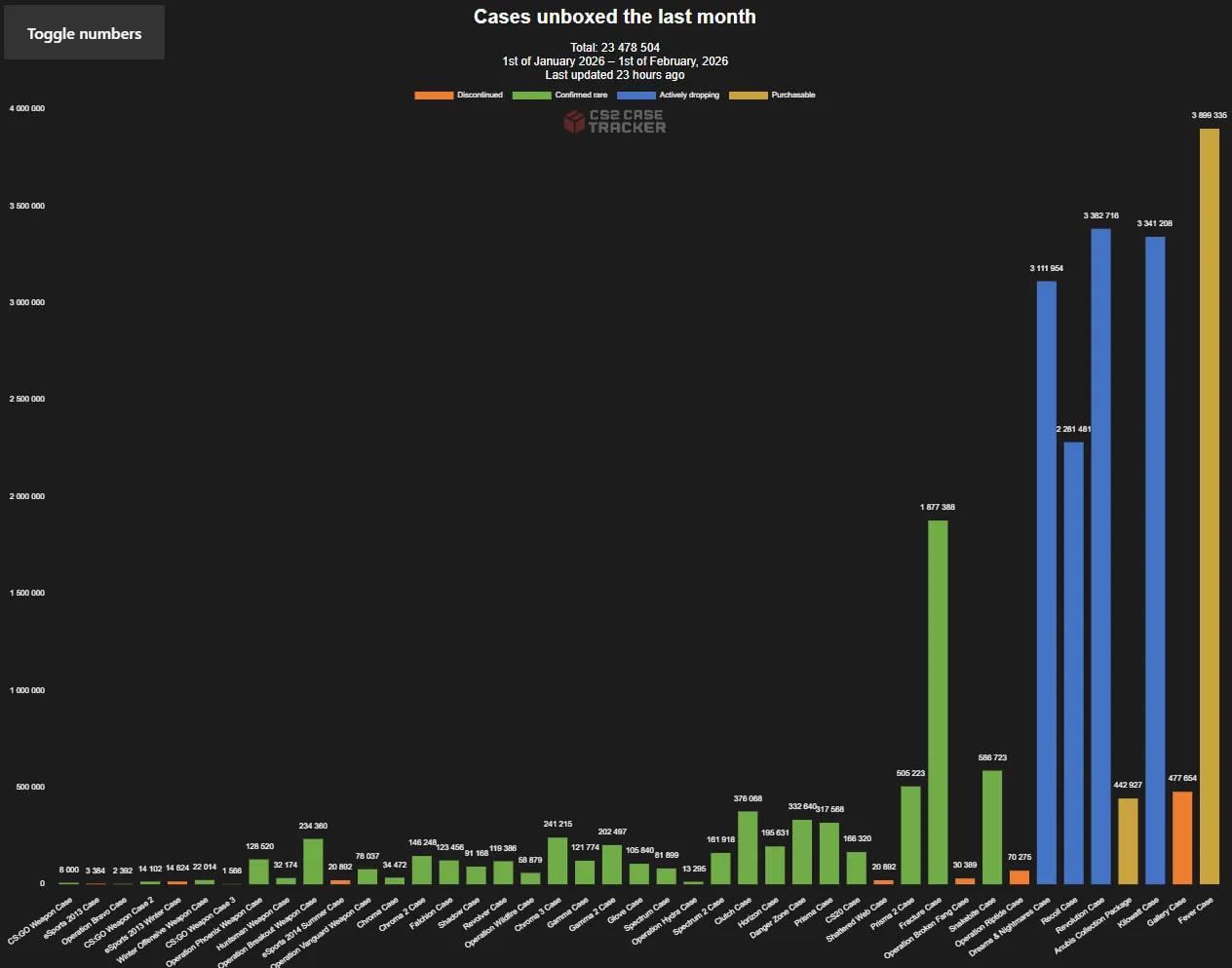Image resolution: width=1232 pixels, height=968 pixels.
Task: Click the 'Glove Case' axis label
Action: click(x=626, y=910)
